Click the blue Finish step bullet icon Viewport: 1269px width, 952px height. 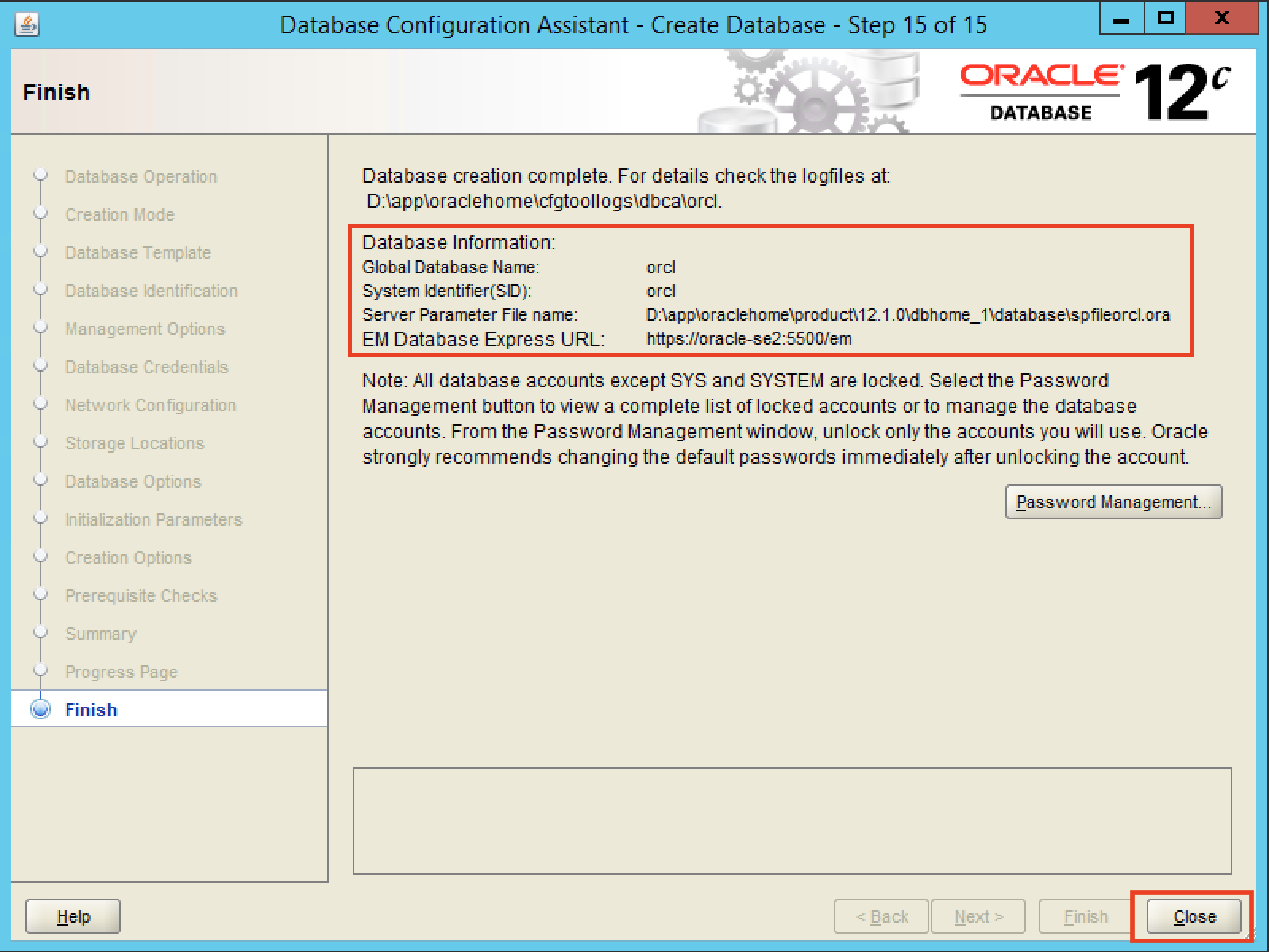[40, 709]
